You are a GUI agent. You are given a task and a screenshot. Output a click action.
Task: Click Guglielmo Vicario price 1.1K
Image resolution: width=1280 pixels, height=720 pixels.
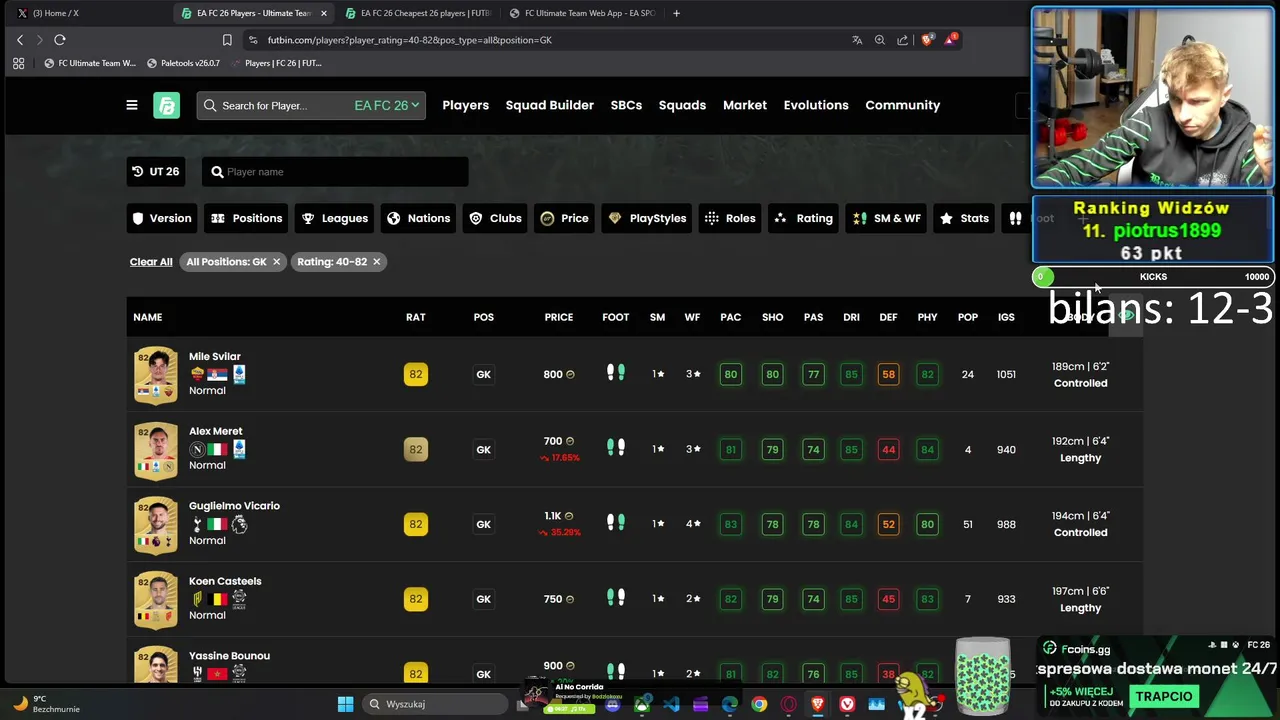pos(558,516)
